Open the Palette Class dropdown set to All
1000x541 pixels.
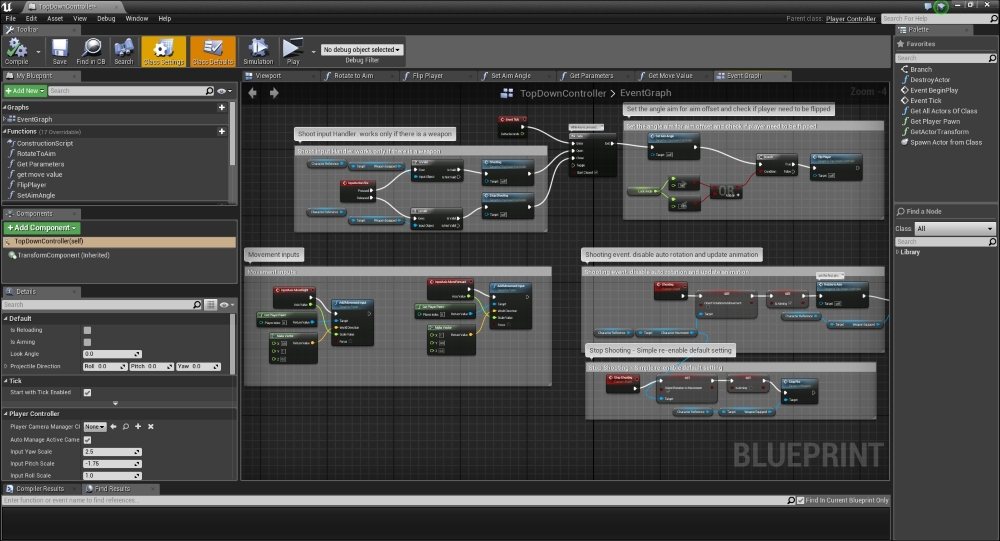tap(957, 229)
